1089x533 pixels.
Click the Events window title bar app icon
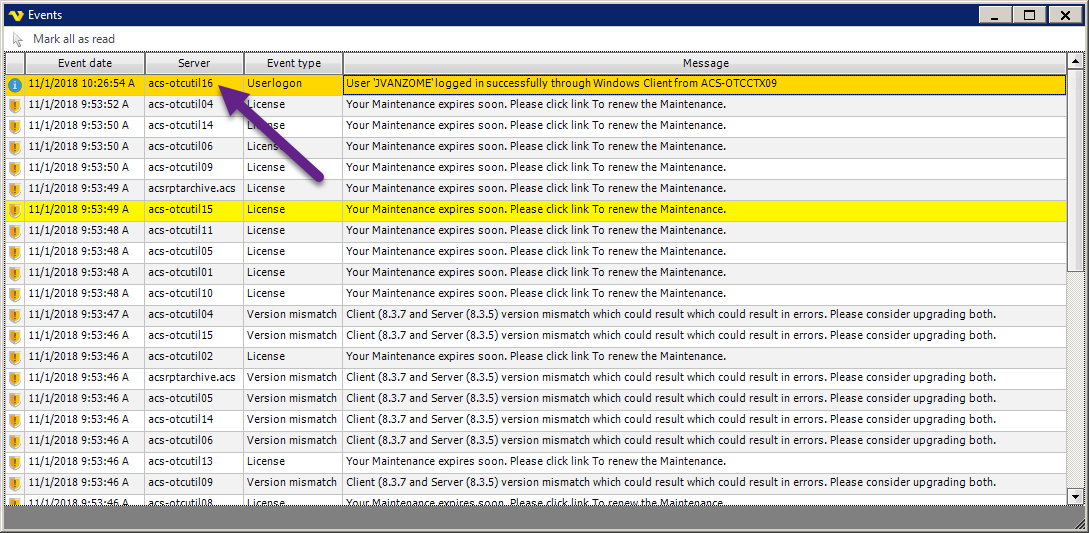pos(15,15)
